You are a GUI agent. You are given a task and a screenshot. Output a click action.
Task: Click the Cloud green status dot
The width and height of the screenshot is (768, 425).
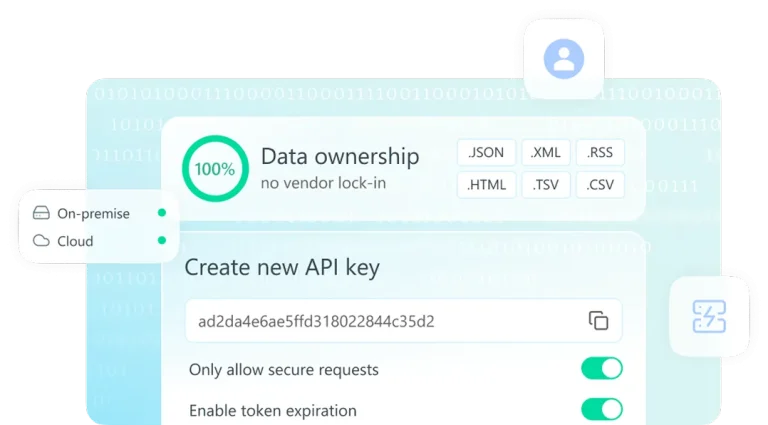(162, 240)
